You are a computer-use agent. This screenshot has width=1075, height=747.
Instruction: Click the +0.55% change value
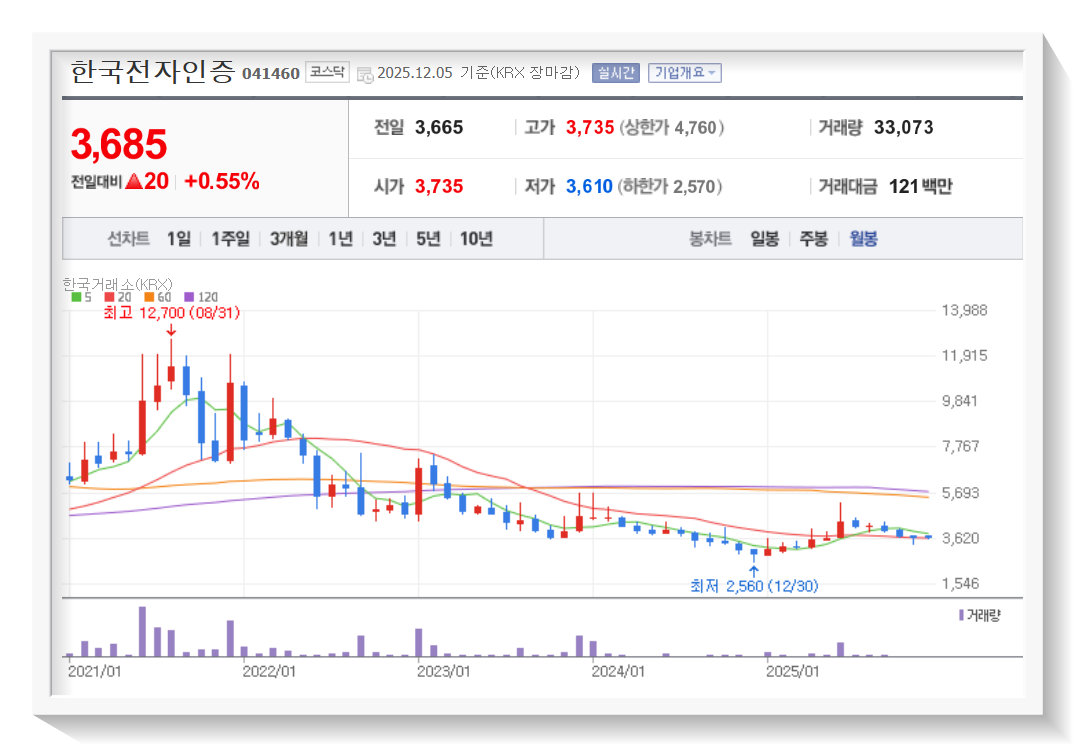pos(221,181)
